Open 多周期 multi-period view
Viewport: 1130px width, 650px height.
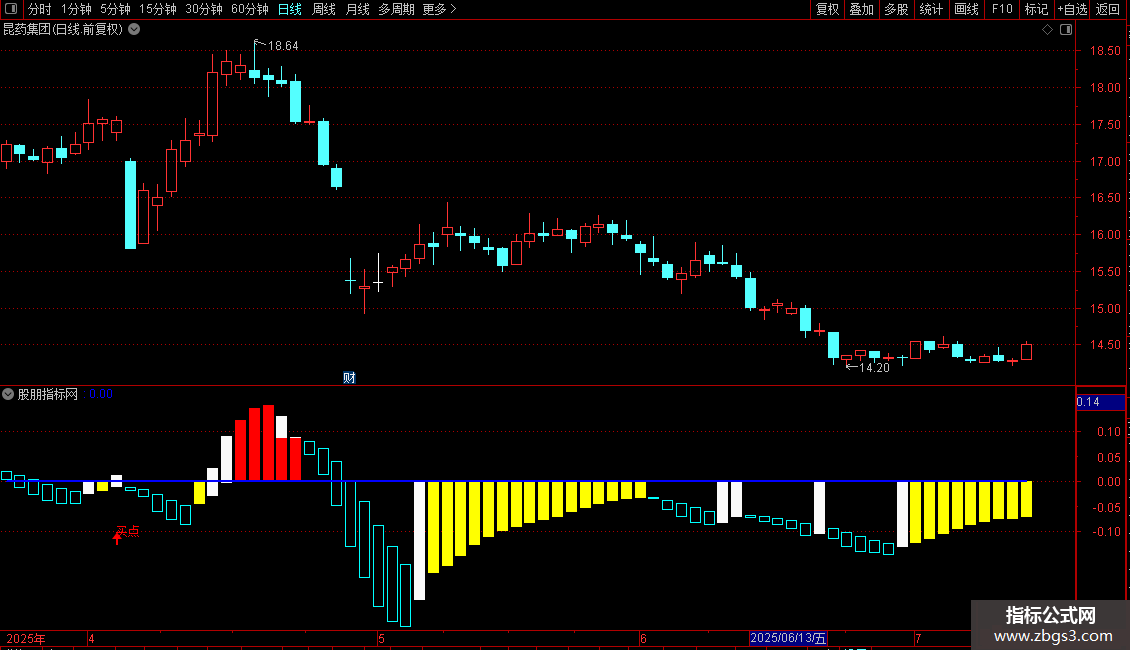(x=396, y=9)
